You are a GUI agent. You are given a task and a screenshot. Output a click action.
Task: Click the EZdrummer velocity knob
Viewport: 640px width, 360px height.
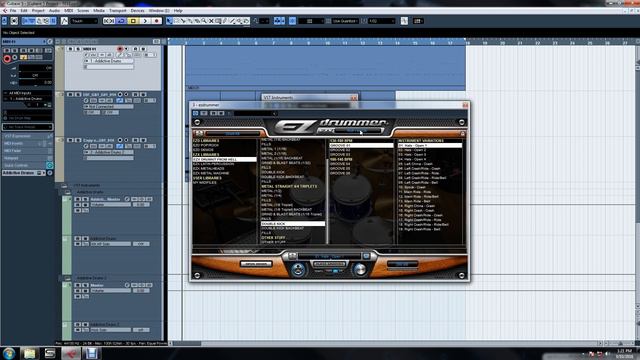click(x=360, y=270)
